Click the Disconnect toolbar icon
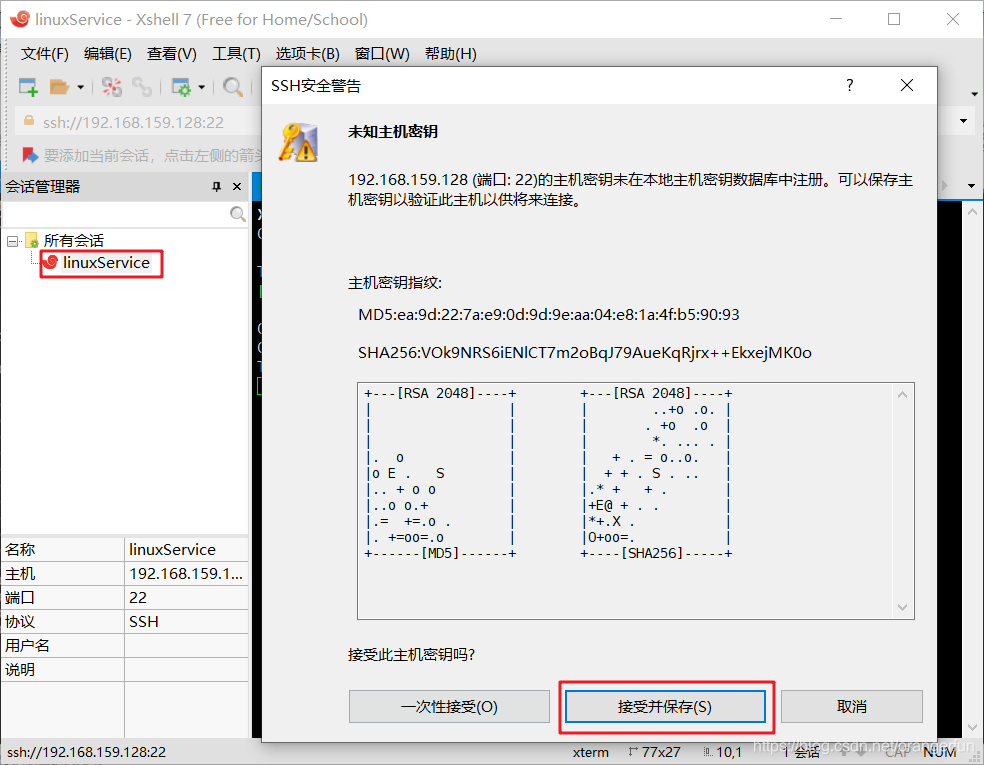Viewport: 984px width, 765px height. (112, 87)
